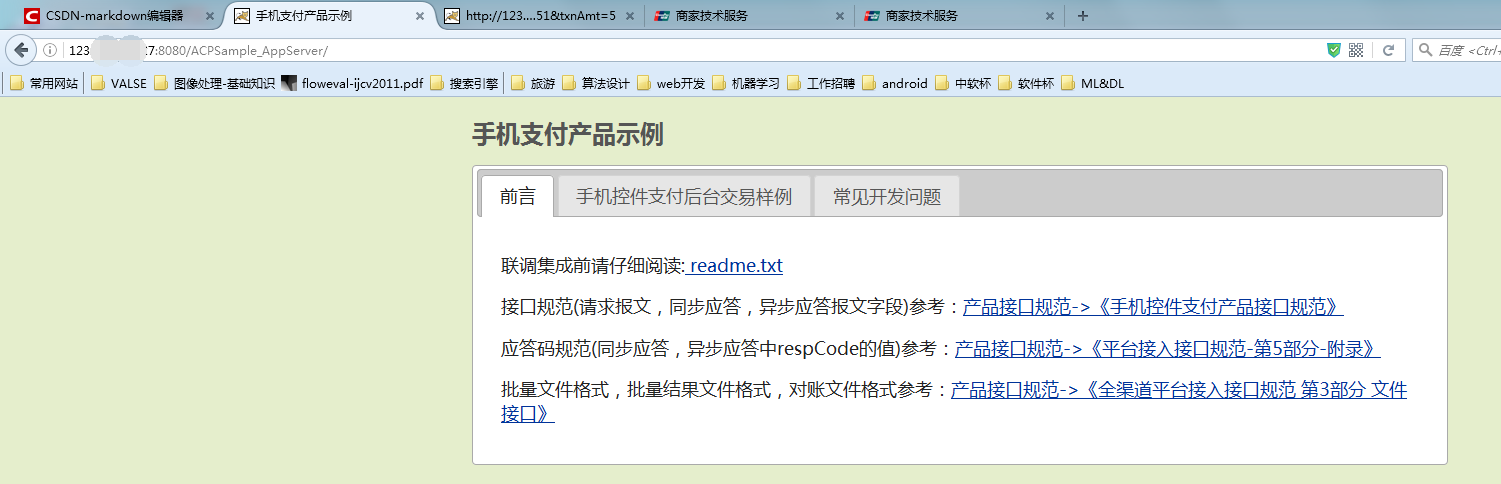Viewport: 1501px width, 484px height.
Task: Open the QR code icon in address bar
Action: pyautogui.click(x=1356, y=50)
